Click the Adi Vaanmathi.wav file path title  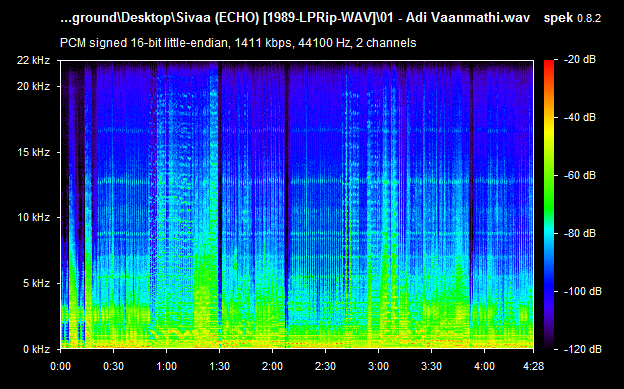(x=295, y=18)
